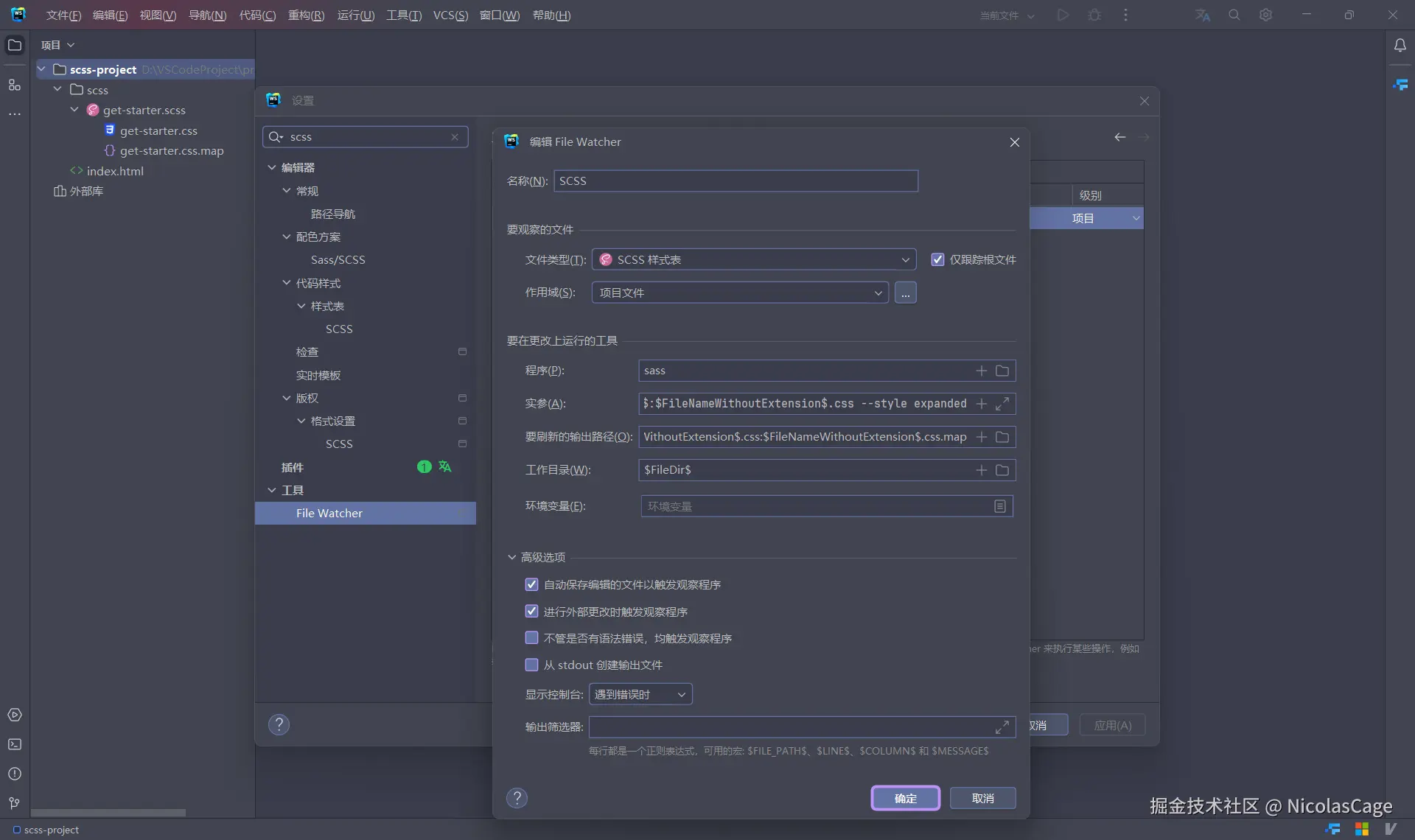
Task: Open the notifications bell icon
Action: pyautogui.click(x=1400, y=45)
